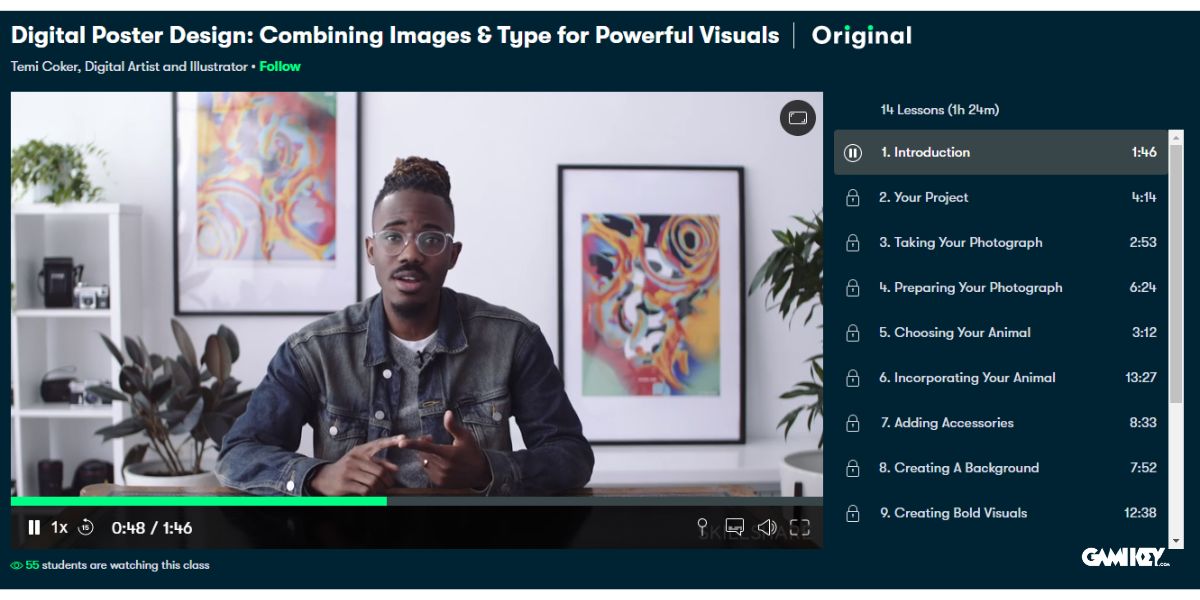The image size is (1200, 600).
Task: Click the lock icon for Adding Accessories
Action: 852,423
